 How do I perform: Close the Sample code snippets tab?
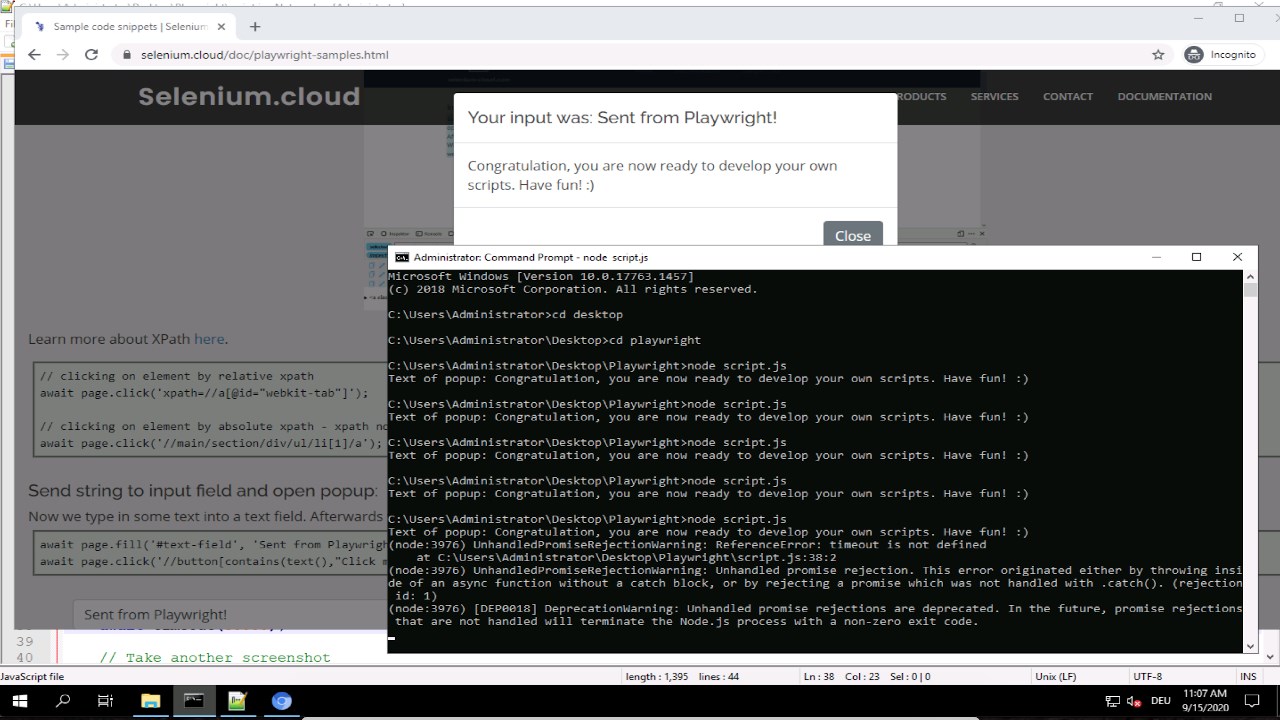click(221, 27)
